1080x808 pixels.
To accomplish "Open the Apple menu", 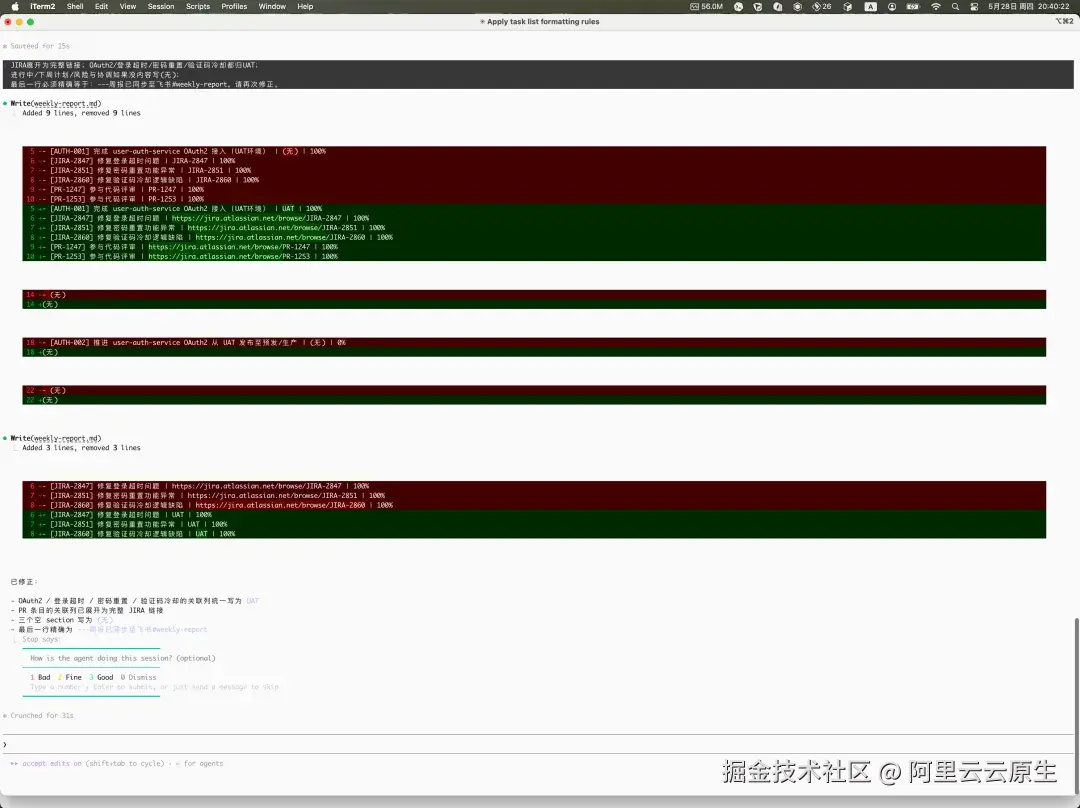I will (x=15, y=6).
